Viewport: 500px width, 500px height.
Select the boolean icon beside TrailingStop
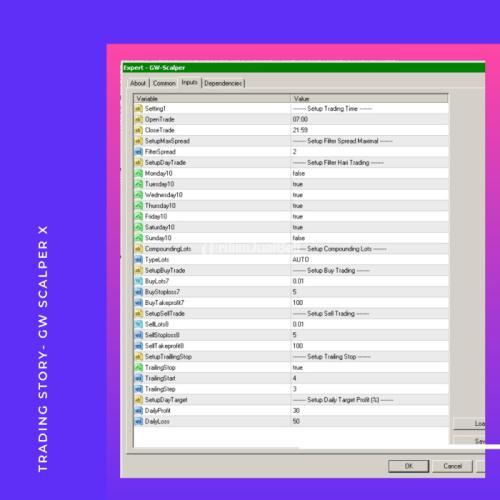(139, 367)
